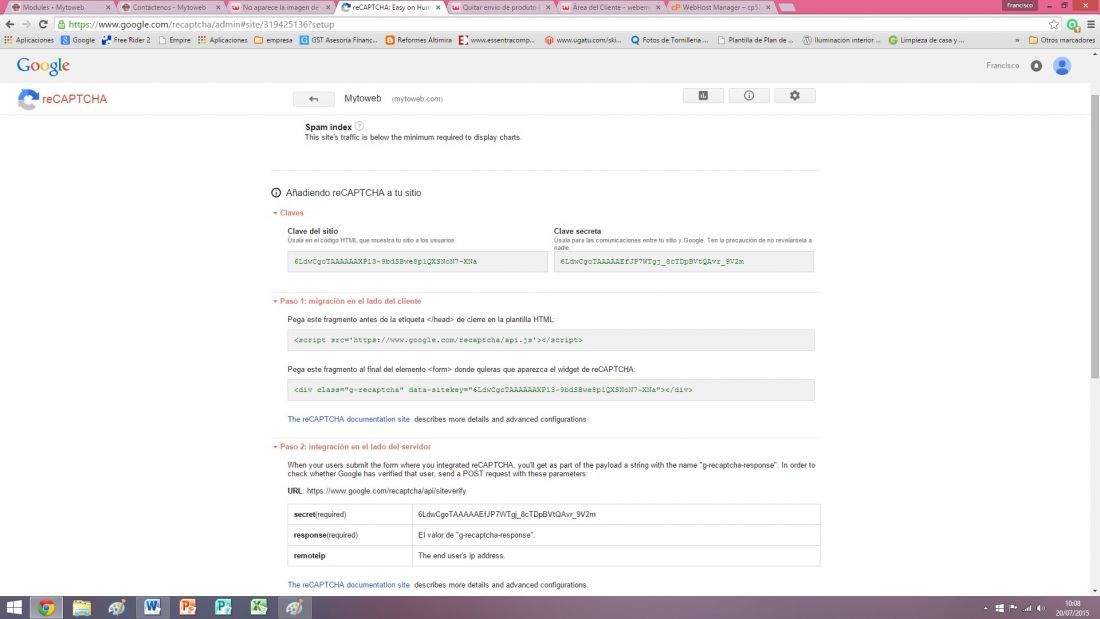
Task: Select the Clave del sitio key field
Action: [417, 262]
